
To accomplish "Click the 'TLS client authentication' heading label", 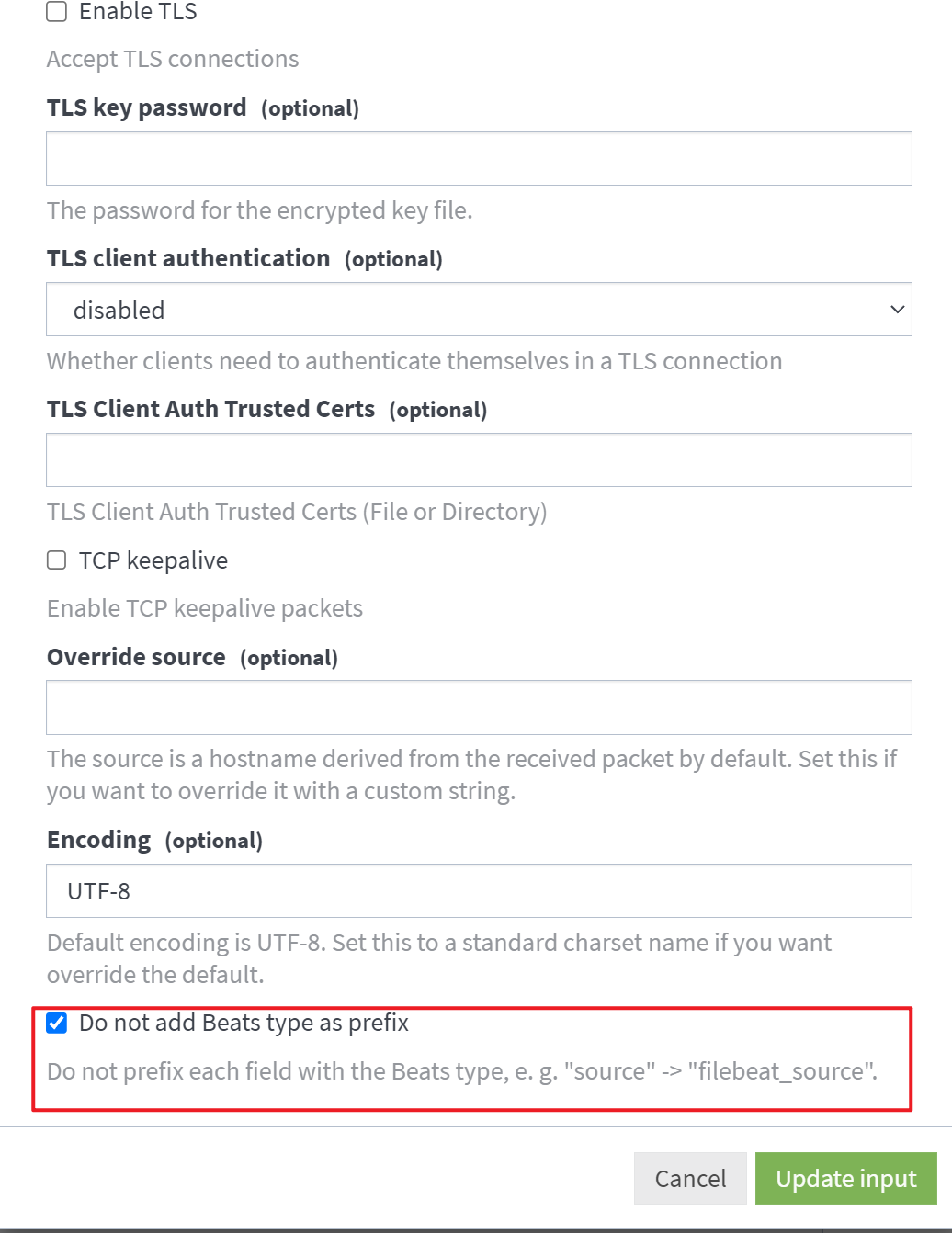I will (x=188, y=258).
